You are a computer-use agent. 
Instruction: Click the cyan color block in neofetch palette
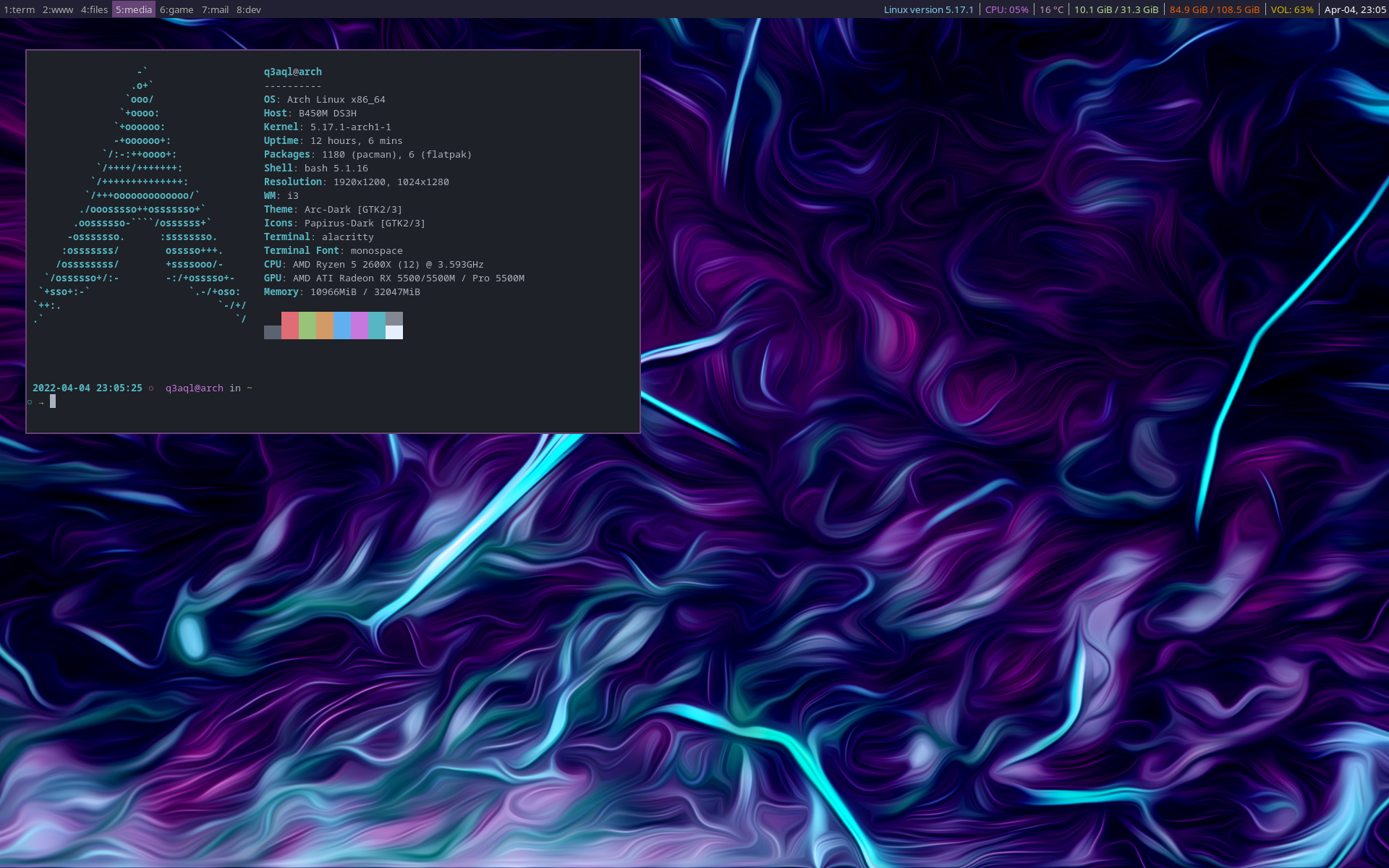point(377,325)
